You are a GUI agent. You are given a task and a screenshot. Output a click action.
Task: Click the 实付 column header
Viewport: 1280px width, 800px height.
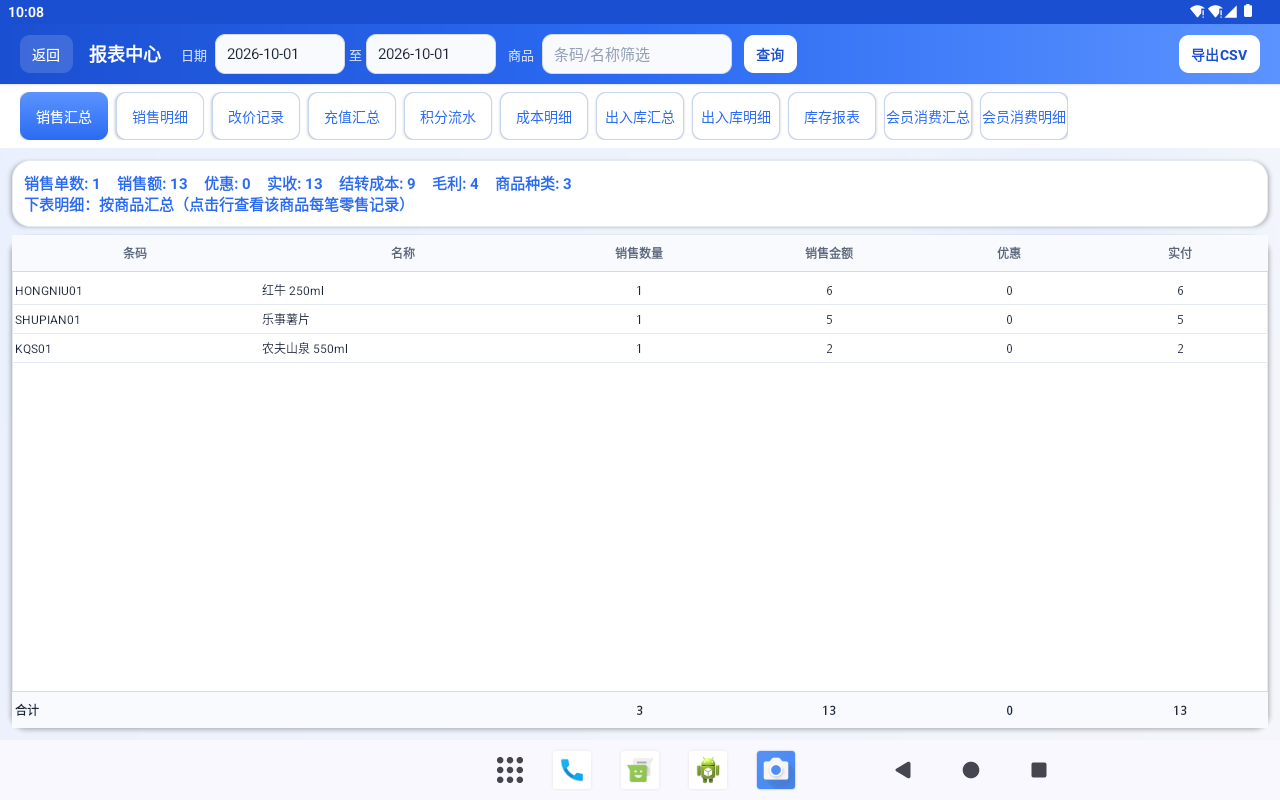pyautogui.click(x=1180, y=253)
